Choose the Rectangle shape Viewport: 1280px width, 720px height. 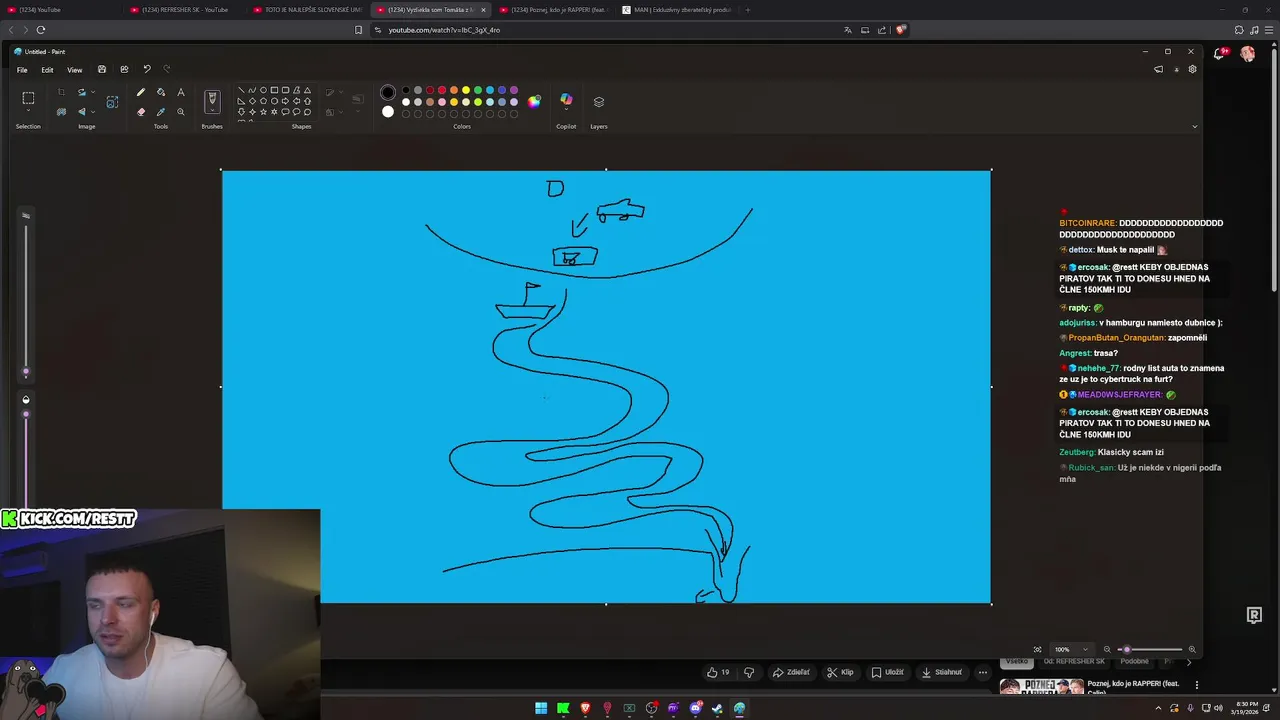(x=274, y=90)
